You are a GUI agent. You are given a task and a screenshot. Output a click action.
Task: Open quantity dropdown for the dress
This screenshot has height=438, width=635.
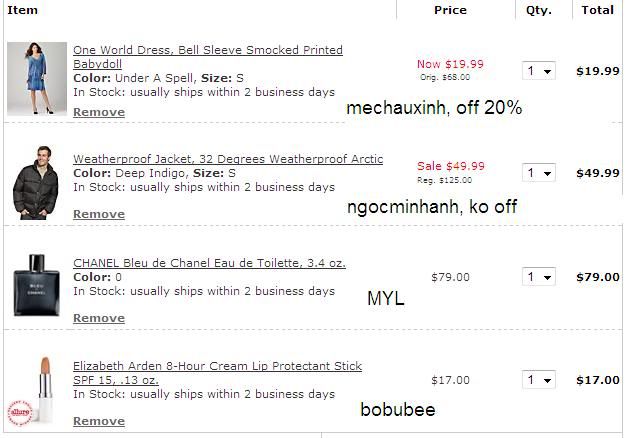[x=538, y=71]
